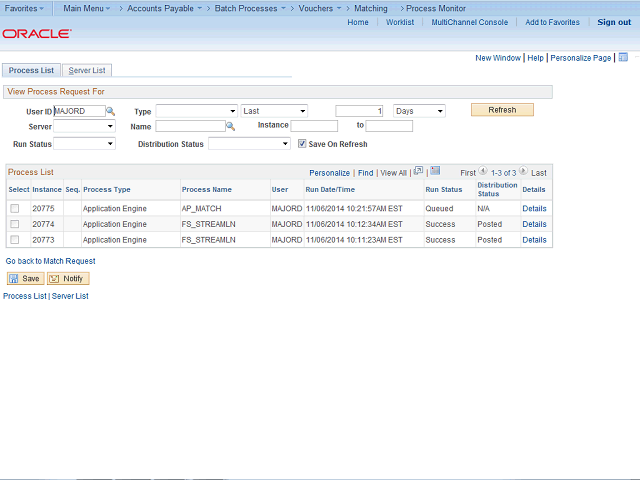Open the Run Status dropdown
The height and width of the screenshot is (480, 640).
click(84, 144)
